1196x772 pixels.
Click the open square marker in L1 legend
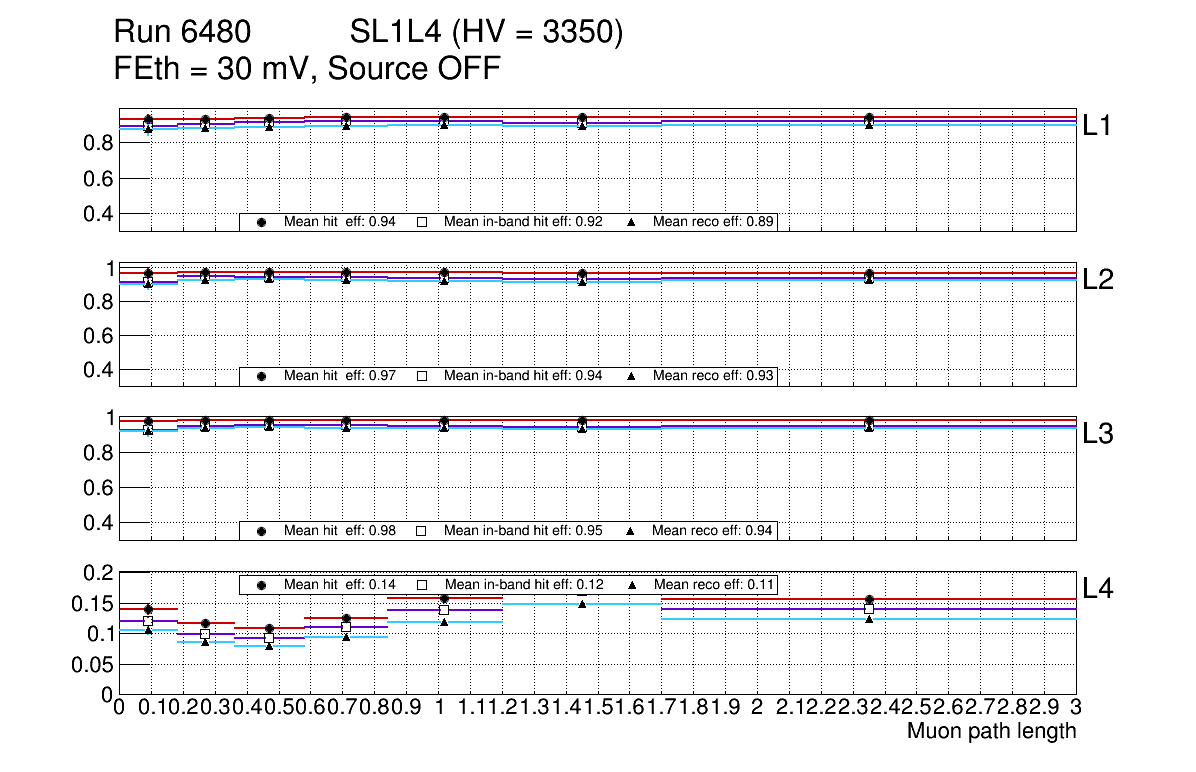[x=422, y=222]
